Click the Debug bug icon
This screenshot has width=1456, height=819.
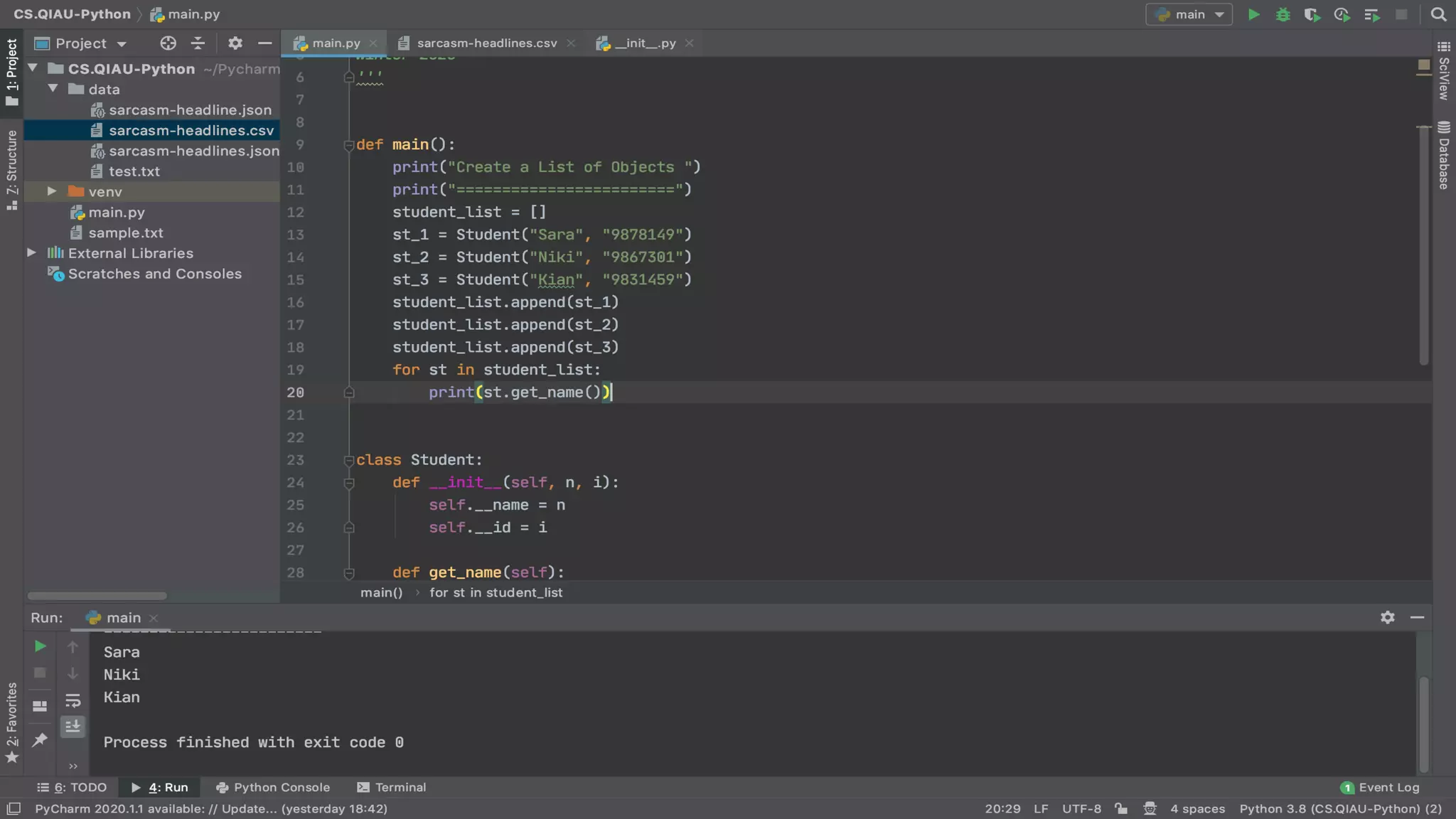click(x=1283, y=15)
